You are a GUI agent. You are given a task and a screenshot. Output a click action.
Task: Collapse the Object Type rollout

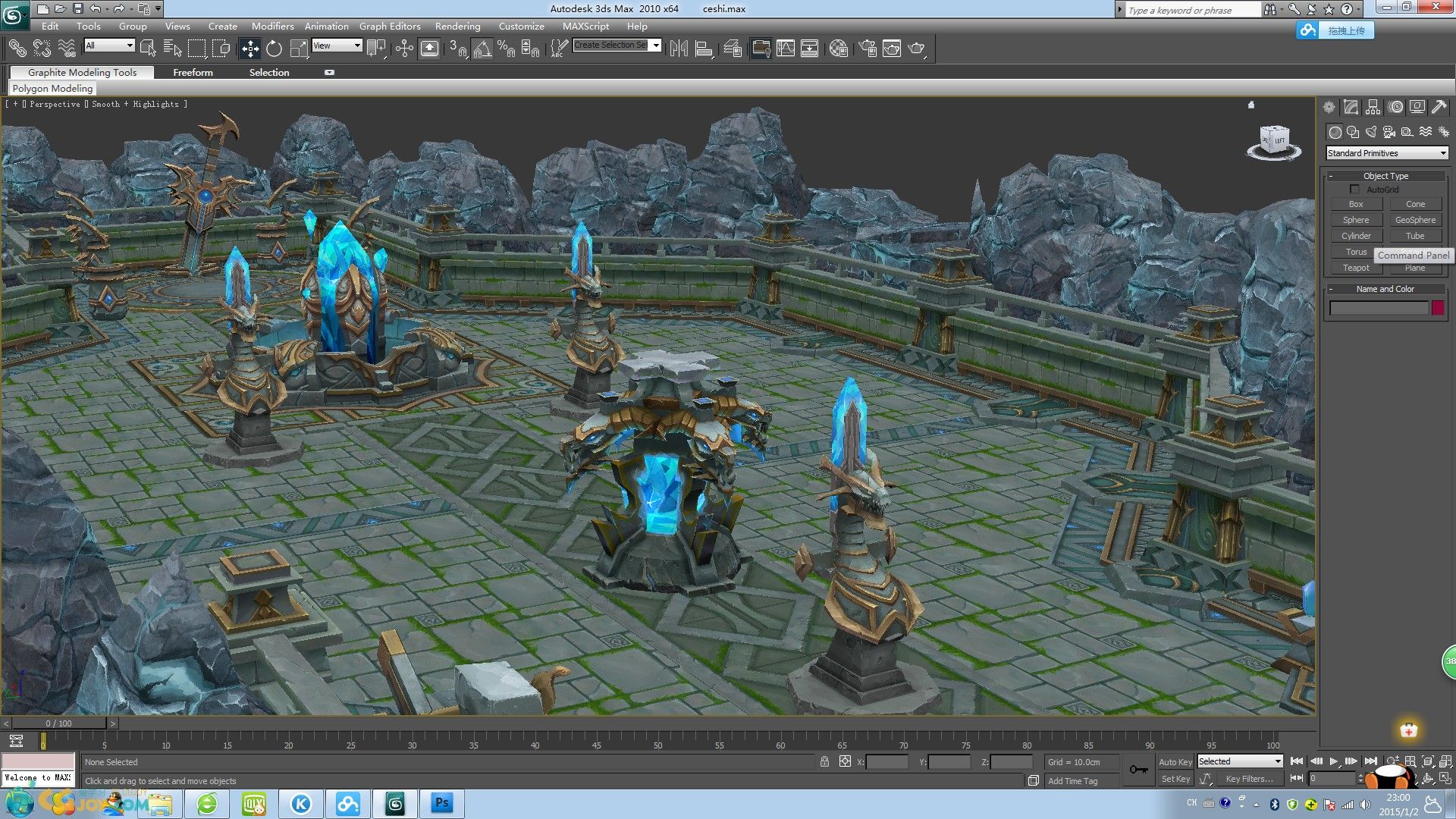click(1385, 176)
